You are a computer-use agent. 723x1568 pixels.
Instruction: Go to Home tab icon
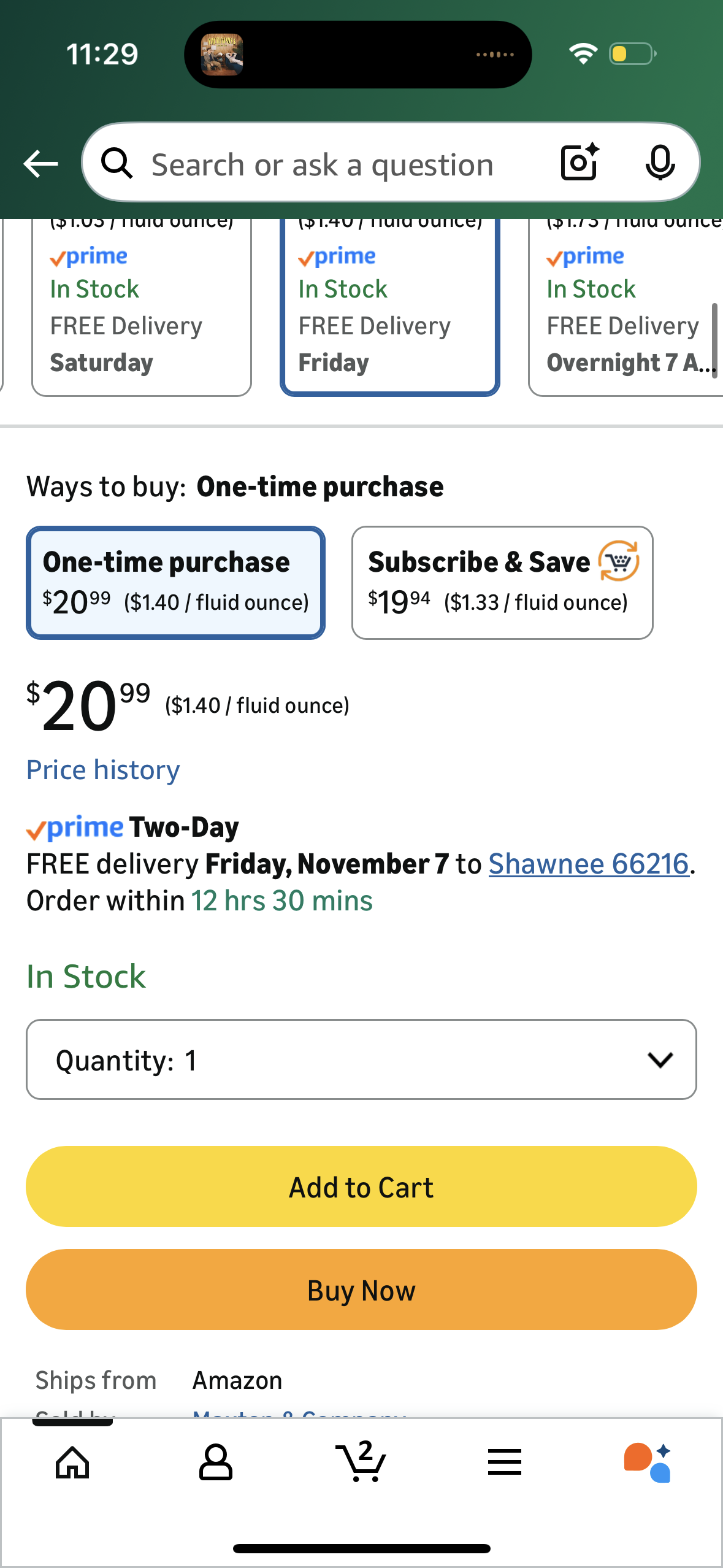click(72, 1462)
